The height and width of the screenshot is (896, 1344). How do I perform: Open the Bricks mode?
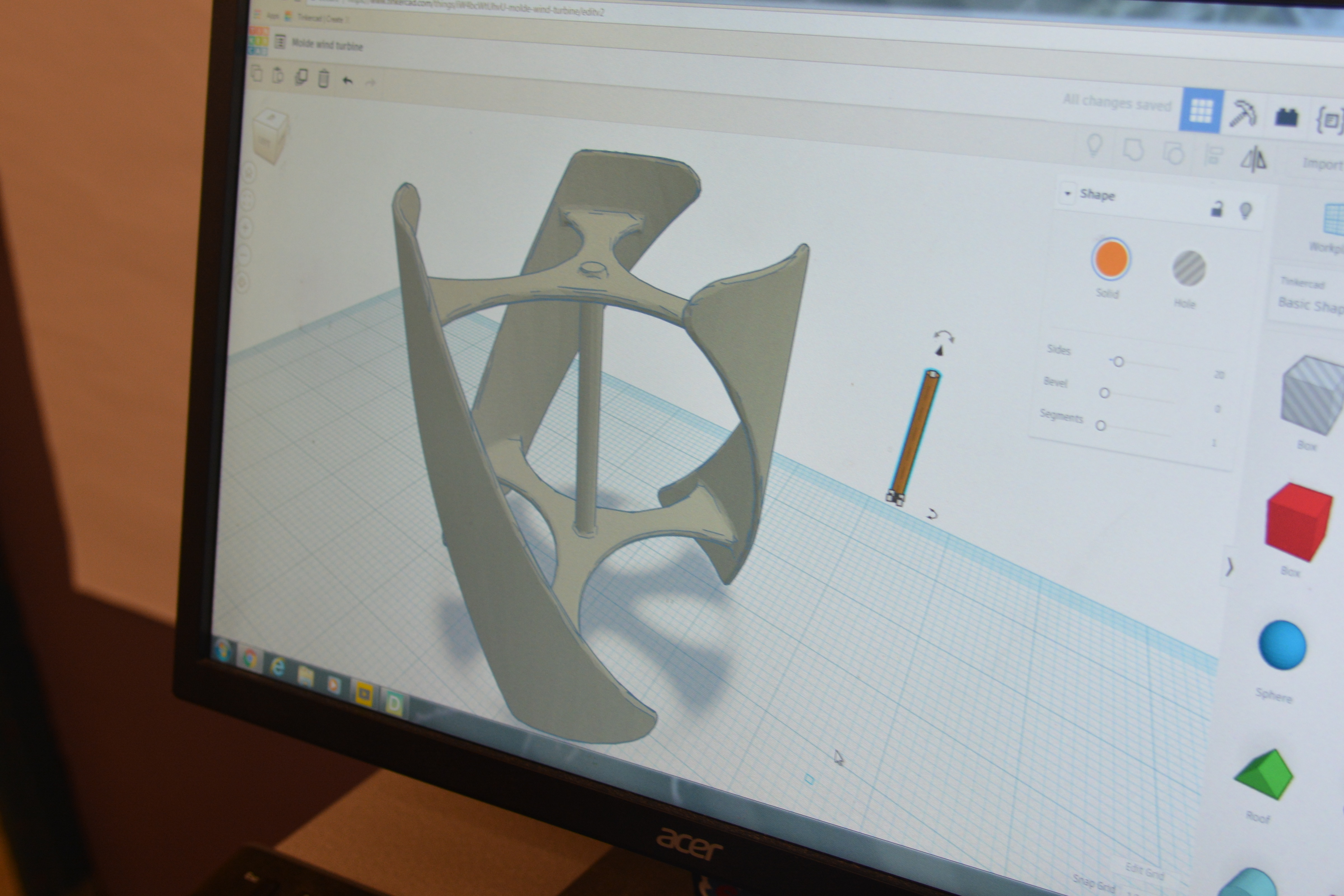(1286, 117)
